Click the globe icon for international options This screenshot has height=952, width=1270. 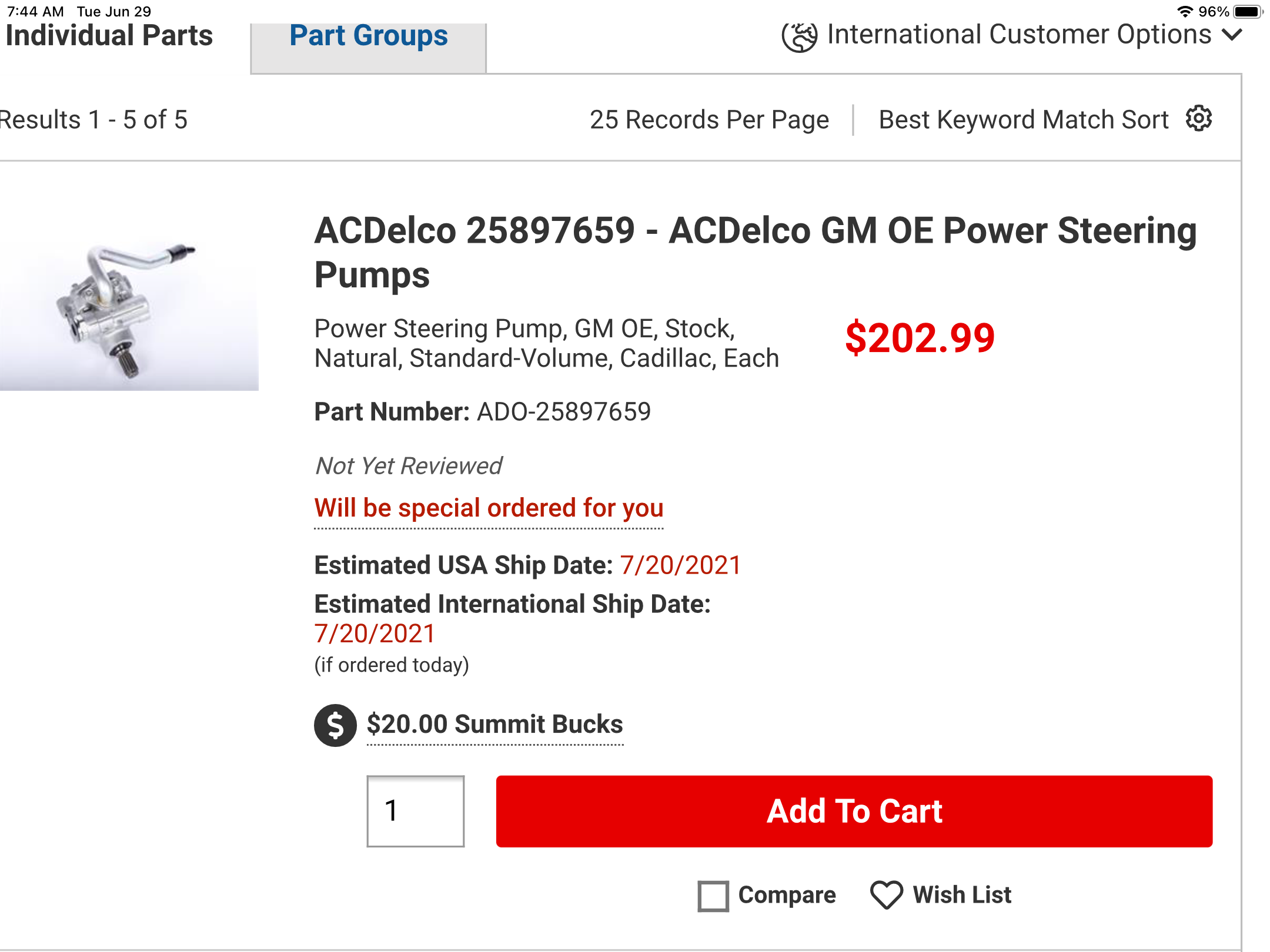coord(799,36)
